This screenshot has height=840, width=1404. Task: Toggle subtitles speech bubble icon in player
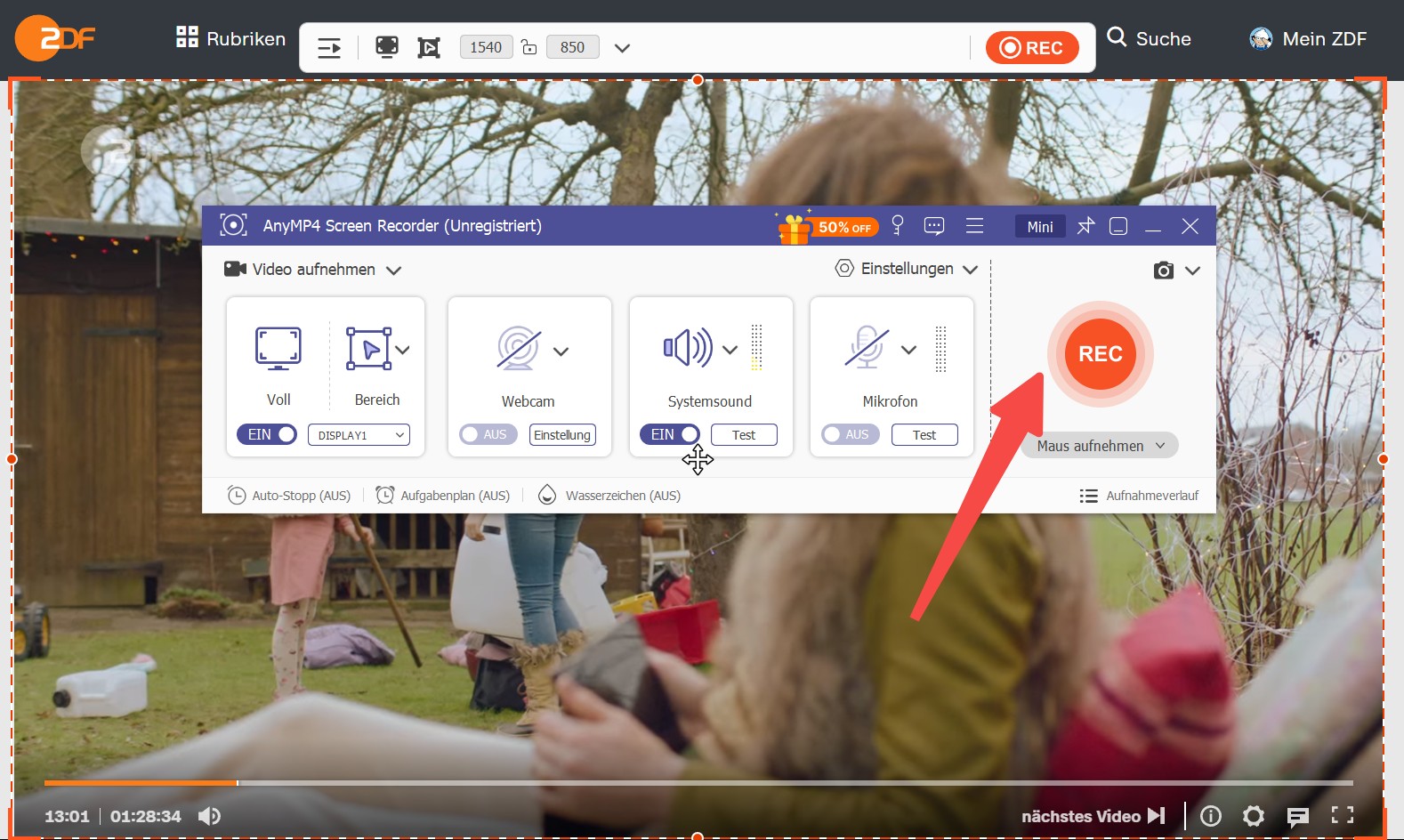tap(1297, 816)
